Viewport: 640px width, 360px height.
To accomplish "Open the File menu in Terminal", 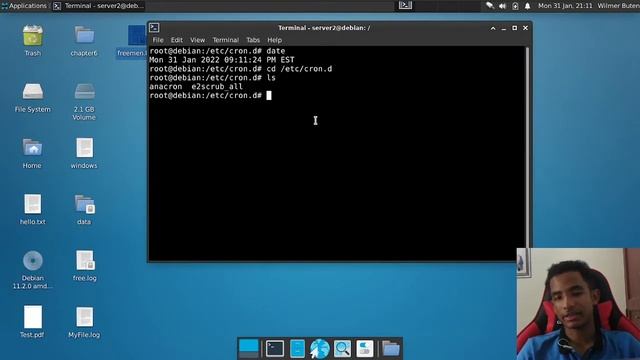I will [158, 40].
